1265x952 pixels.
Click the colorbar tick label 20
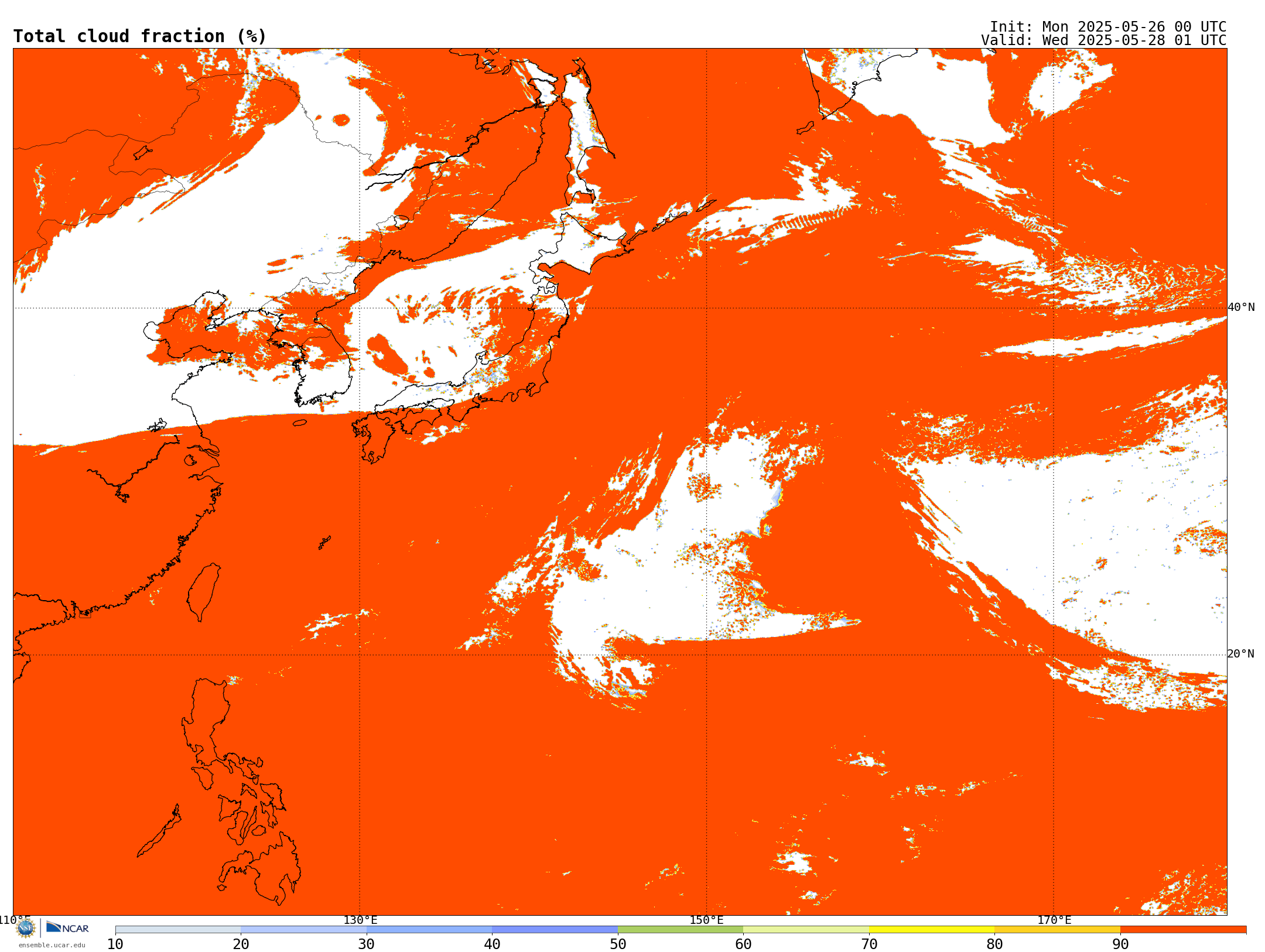pos(241,944)
